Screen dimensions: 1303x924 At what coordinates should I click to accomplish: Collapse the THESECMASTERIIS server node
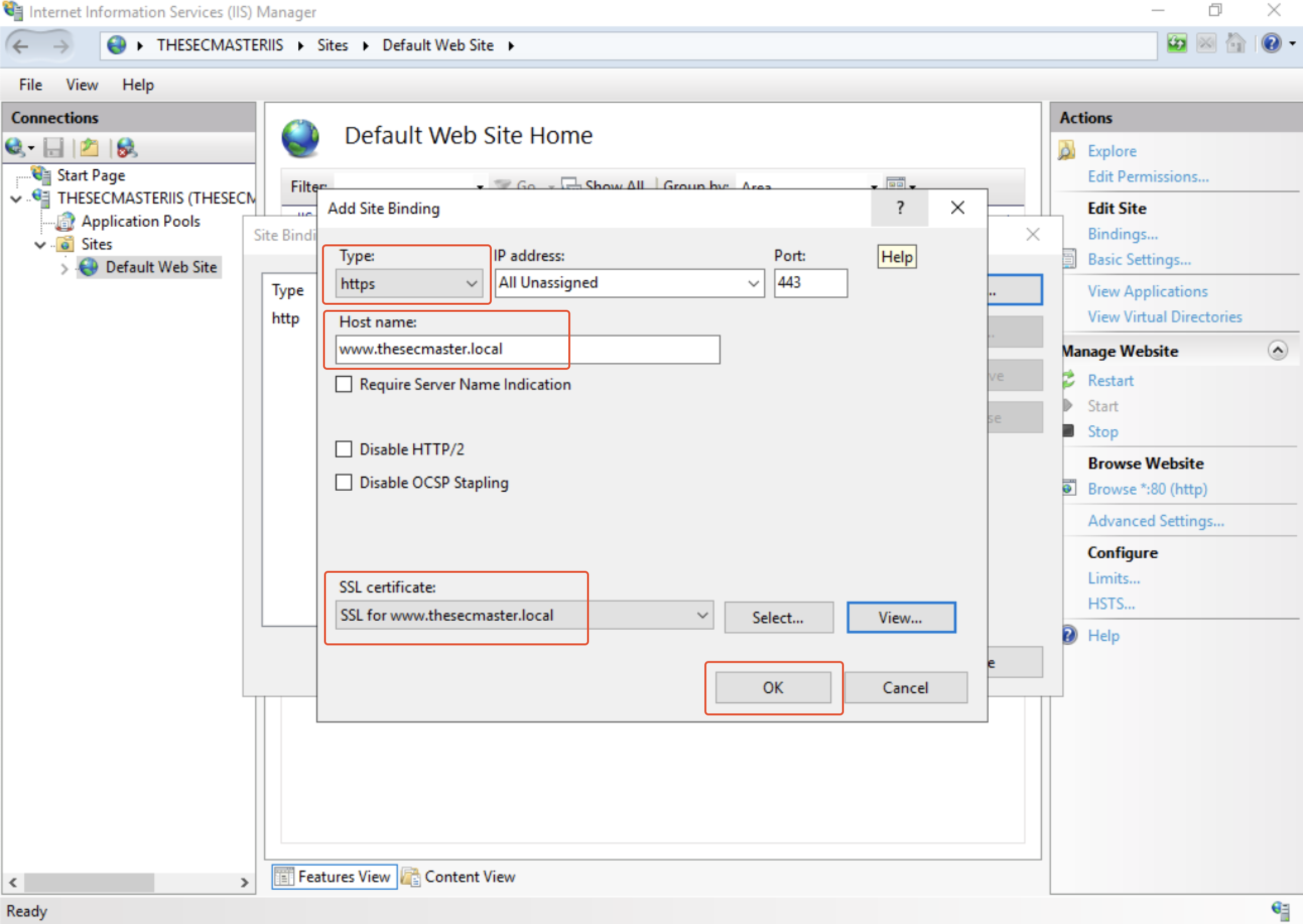17,199
